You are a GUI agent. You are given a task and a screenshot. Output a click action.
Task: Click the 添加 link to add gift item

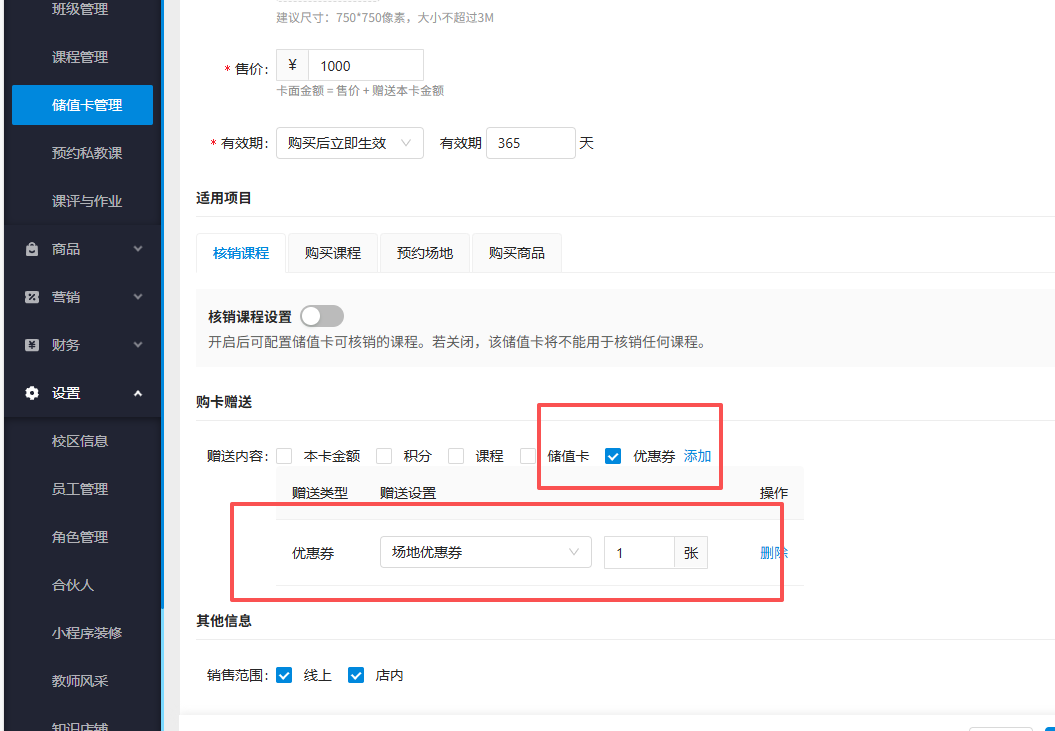pyautogui.click(x=697, y=455)
